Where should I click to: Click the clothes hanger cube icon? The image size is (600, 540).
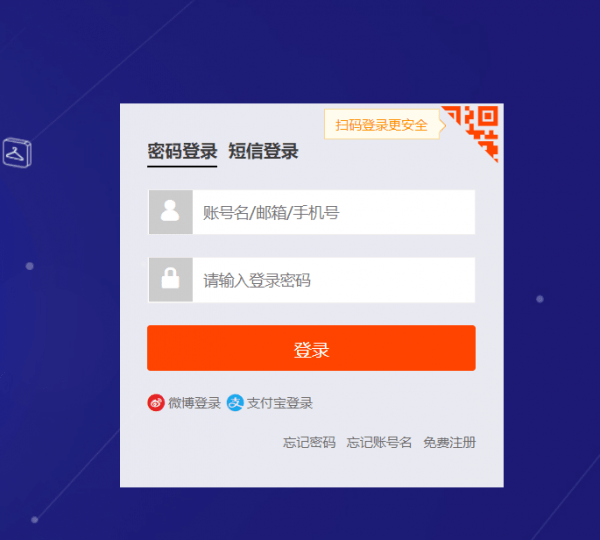[17, 153]
